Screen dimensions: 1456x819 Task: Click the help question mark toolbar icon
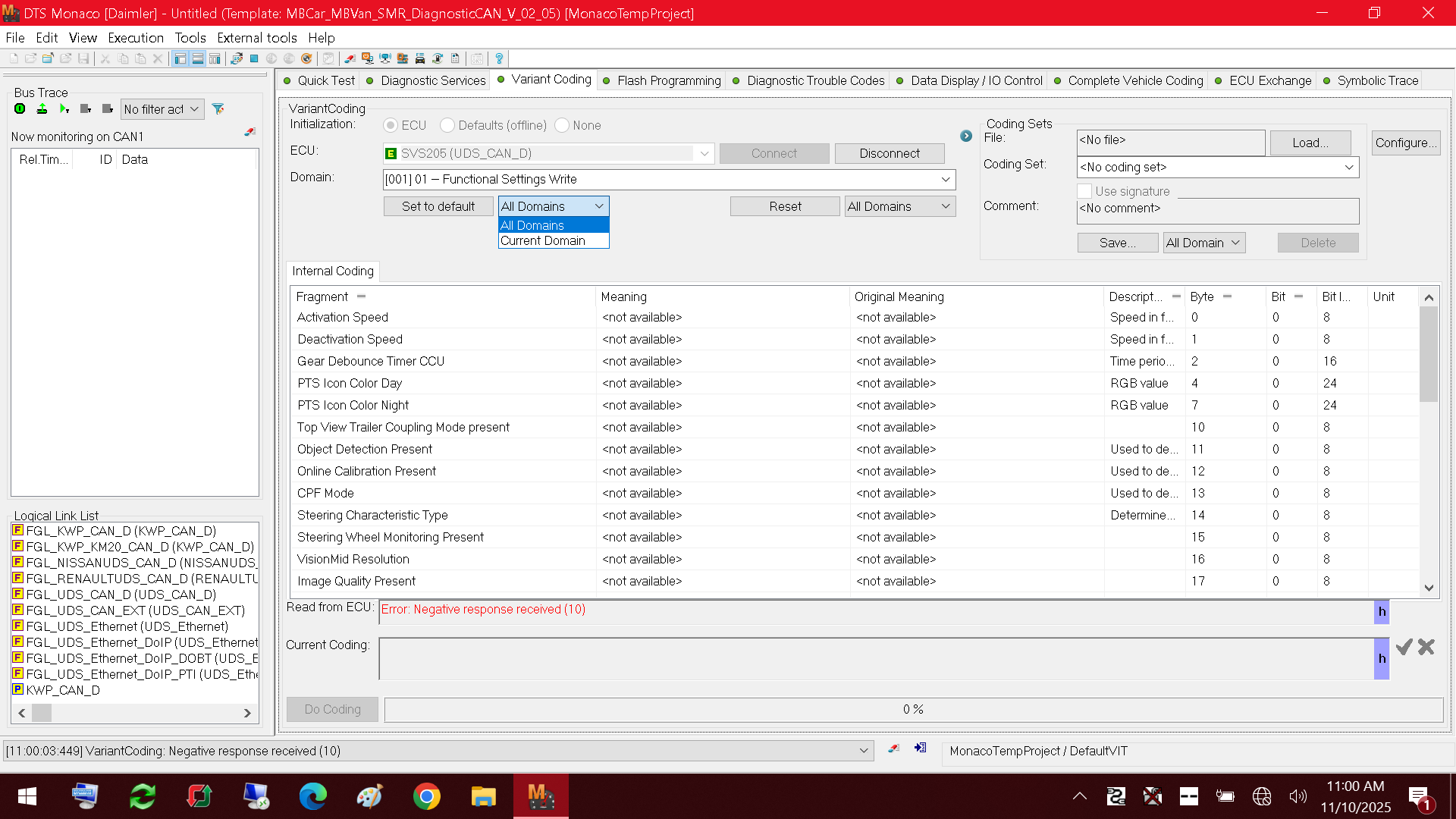click(x=499, y=58)
